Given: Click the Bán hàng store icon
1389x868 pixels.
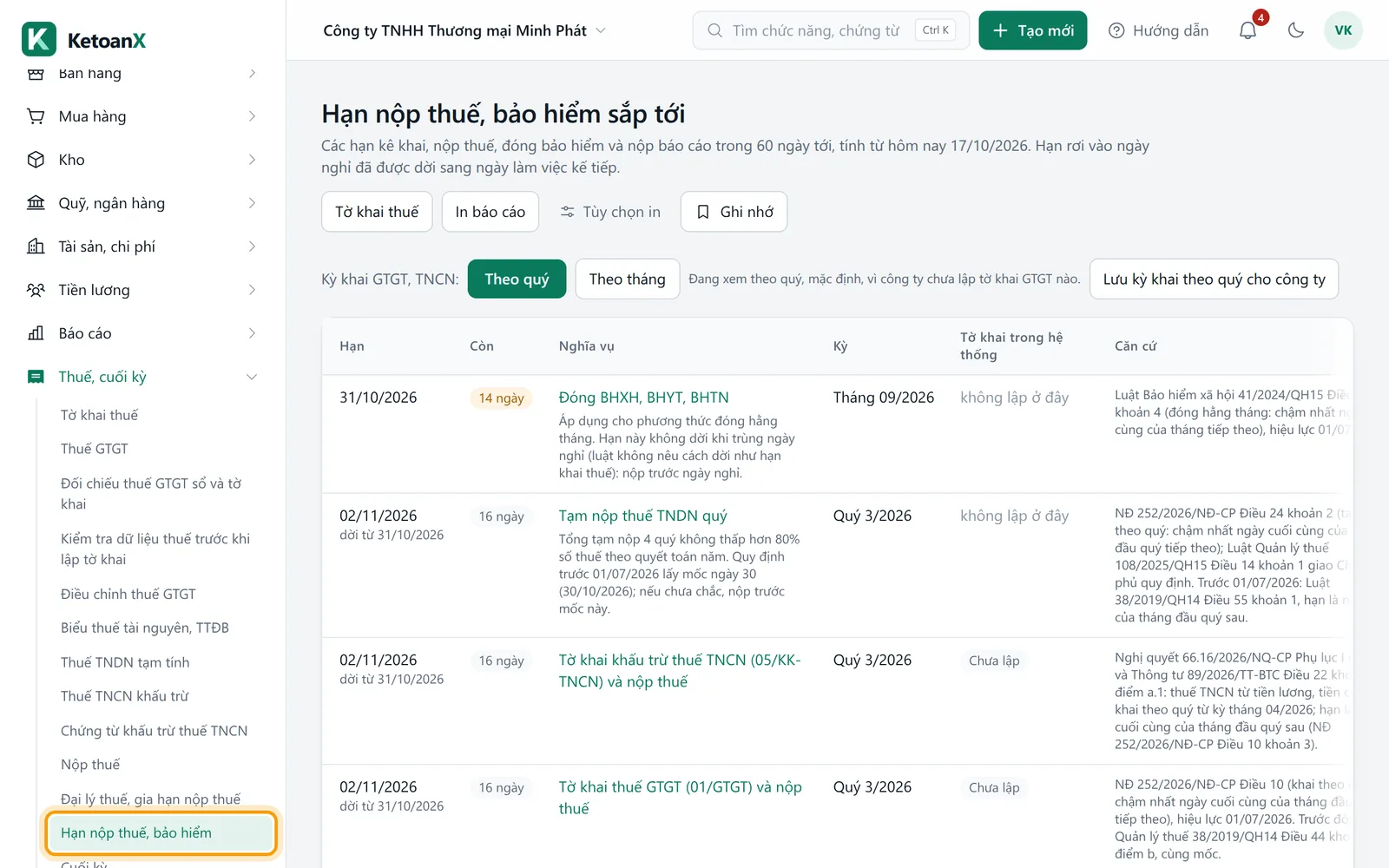Looking at the screenshot, I should [36, 73].
